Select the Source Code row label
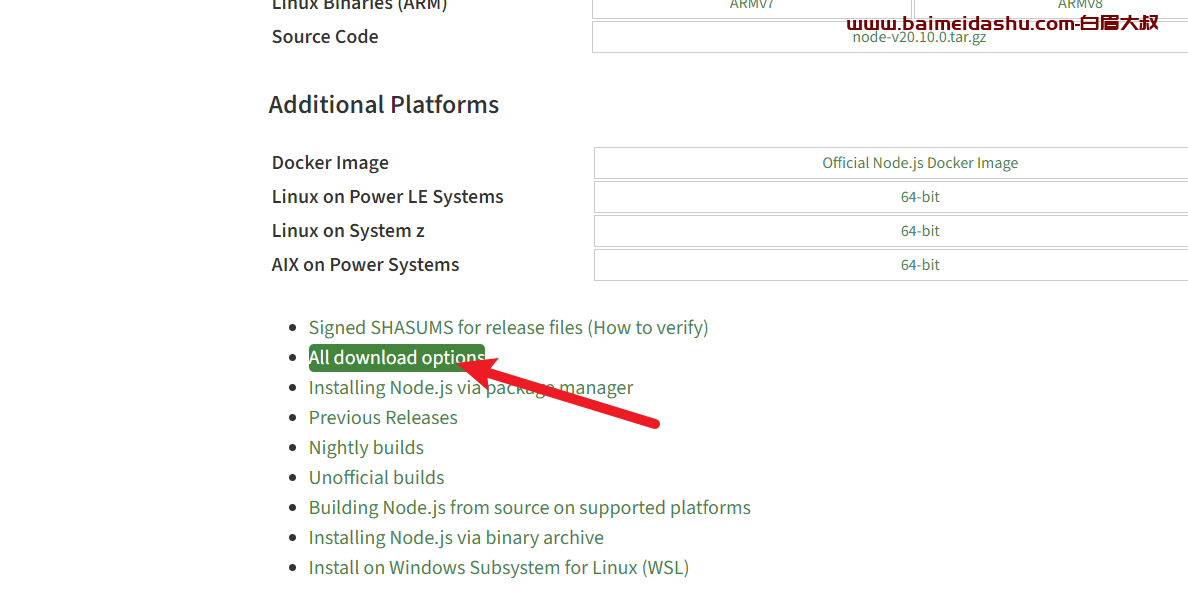The image size is (1188, 610). [325, 37]
